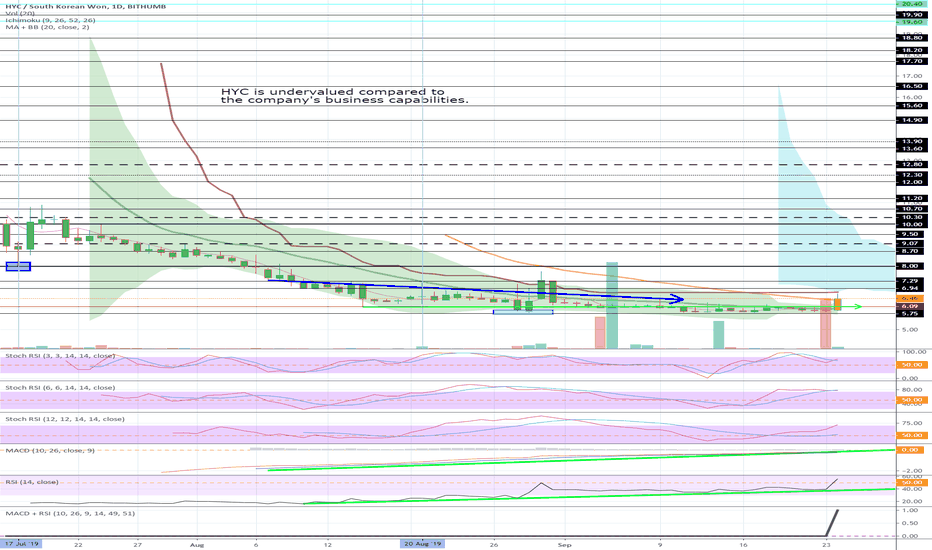Click the 14.90 price level label
Screen dimensions: 932x550
click(x=912, y=120)
